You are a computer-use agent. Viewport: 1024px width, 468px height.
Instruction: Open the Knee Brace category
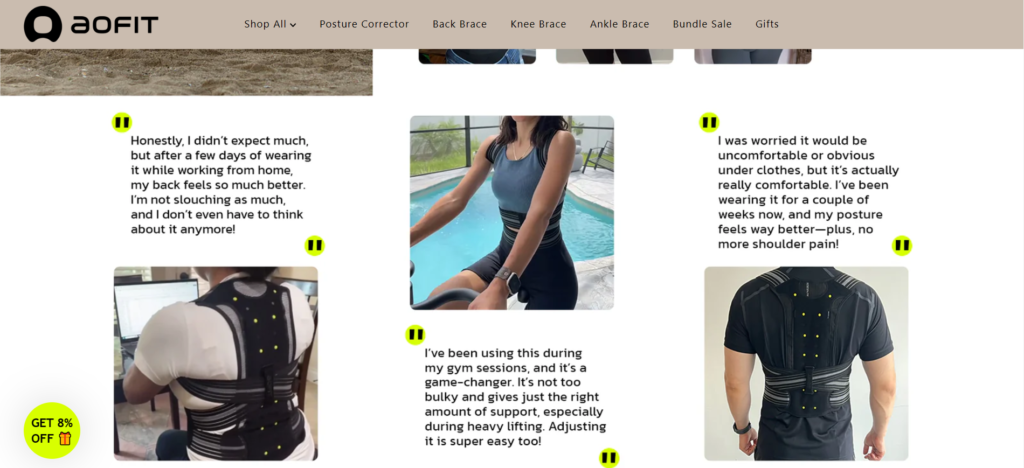click(538, 24)
